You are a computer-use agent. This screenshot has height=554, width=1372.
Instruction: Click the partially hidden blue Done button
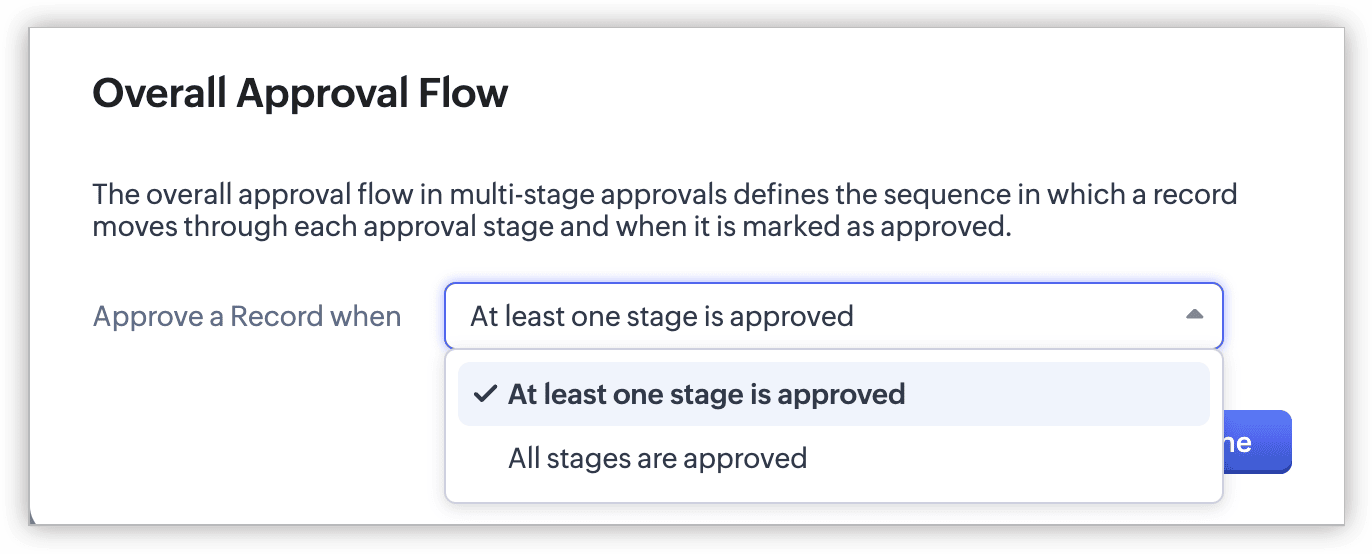1258,442
